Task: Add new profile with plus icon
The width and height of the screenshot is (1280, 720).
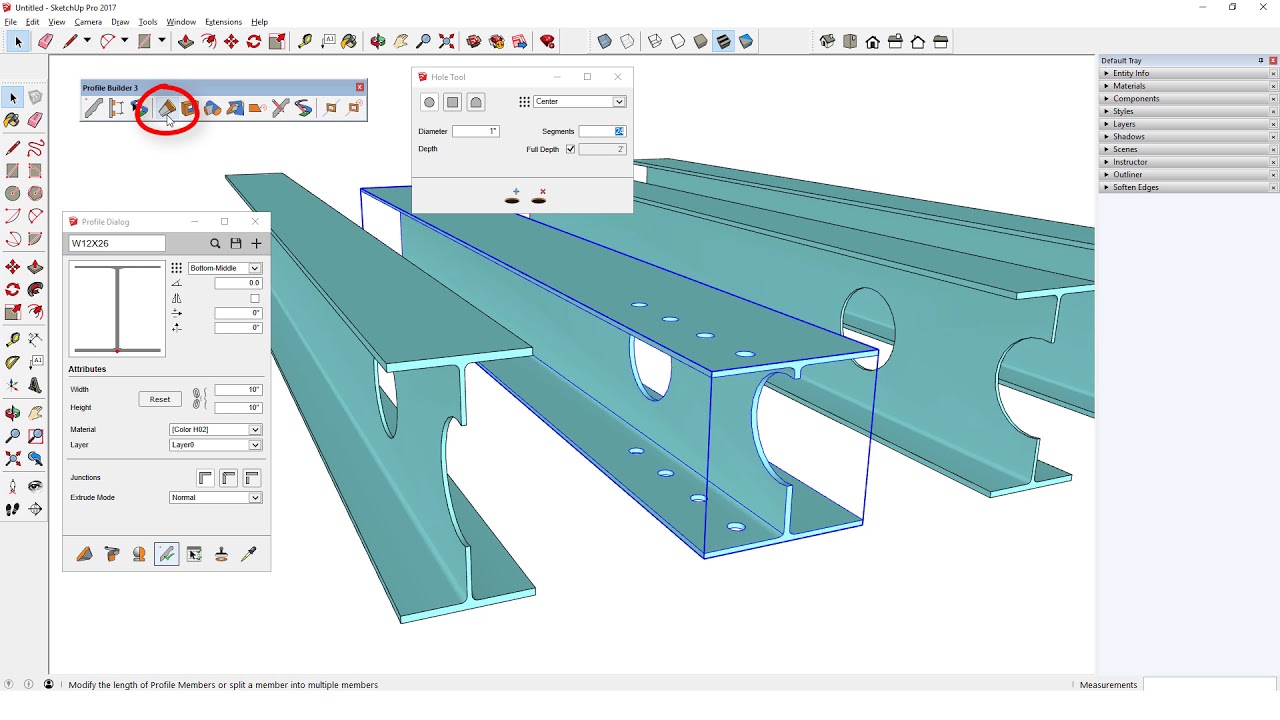Action: pos(256,243)
